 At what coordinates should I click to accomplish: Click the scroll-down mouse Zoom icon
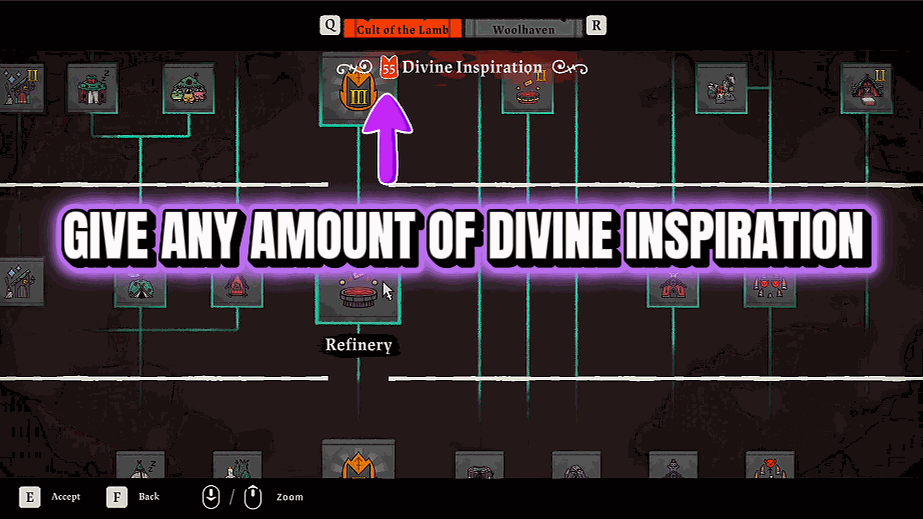(211, 497)
